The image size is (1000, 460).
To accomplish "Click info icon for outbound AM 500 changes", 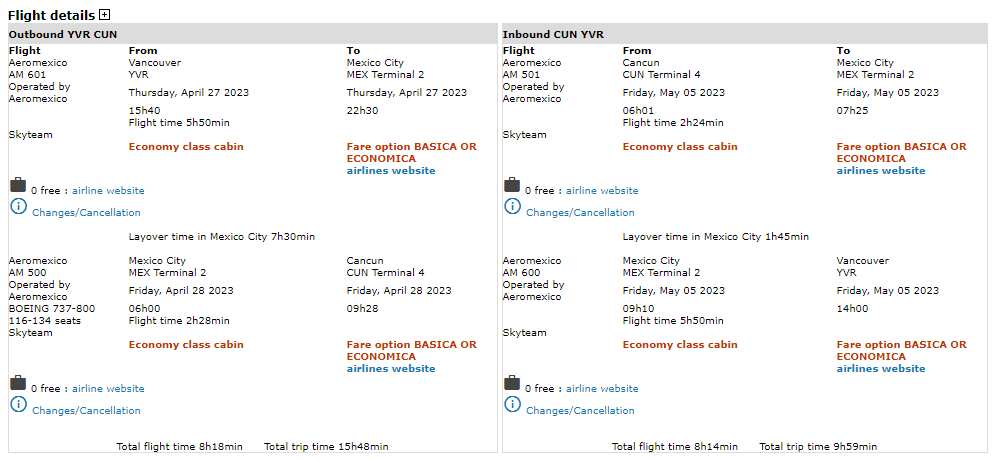I will click(18, 404).
